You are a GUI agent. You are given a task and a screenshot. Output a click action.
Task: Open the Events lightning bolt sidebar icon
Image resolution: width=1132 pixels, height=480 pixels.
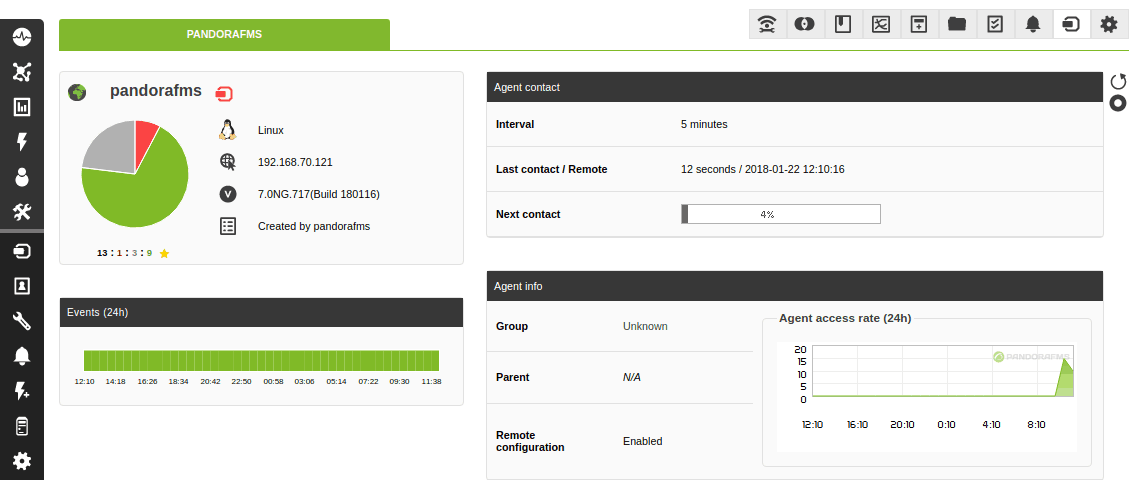coord(22,142)
